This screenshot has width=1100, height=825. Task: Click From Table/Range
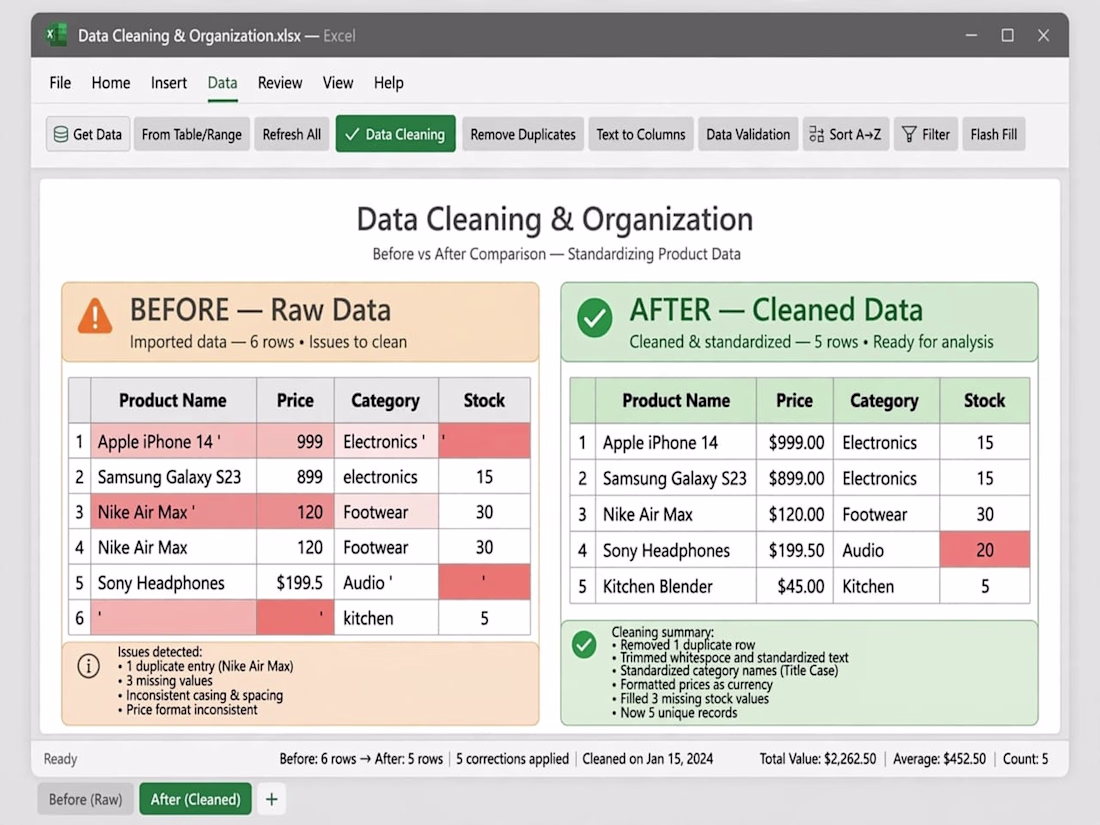[192, 134]
